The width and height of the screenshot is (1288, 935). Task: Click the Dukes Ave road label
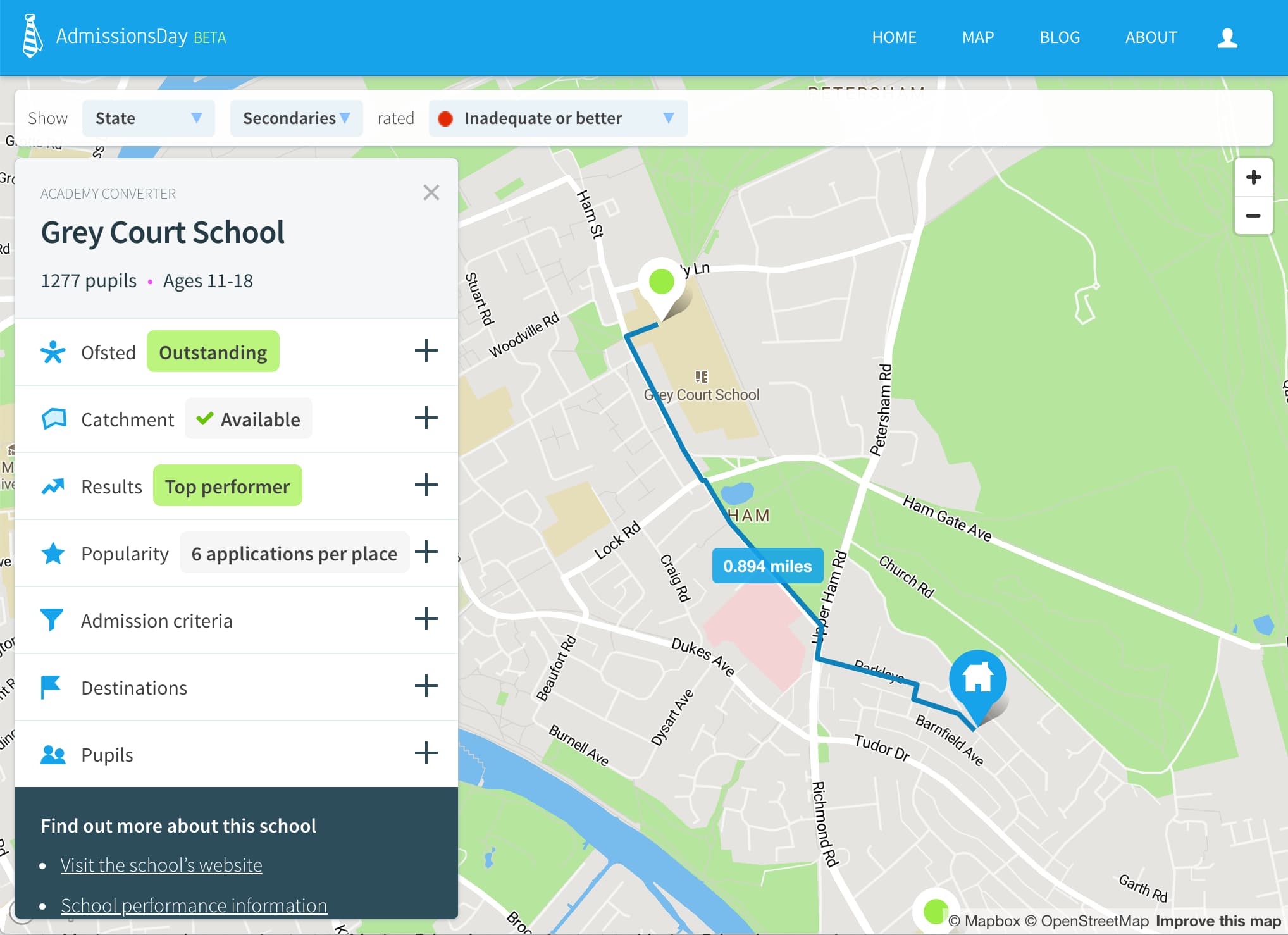click(702, 657)
